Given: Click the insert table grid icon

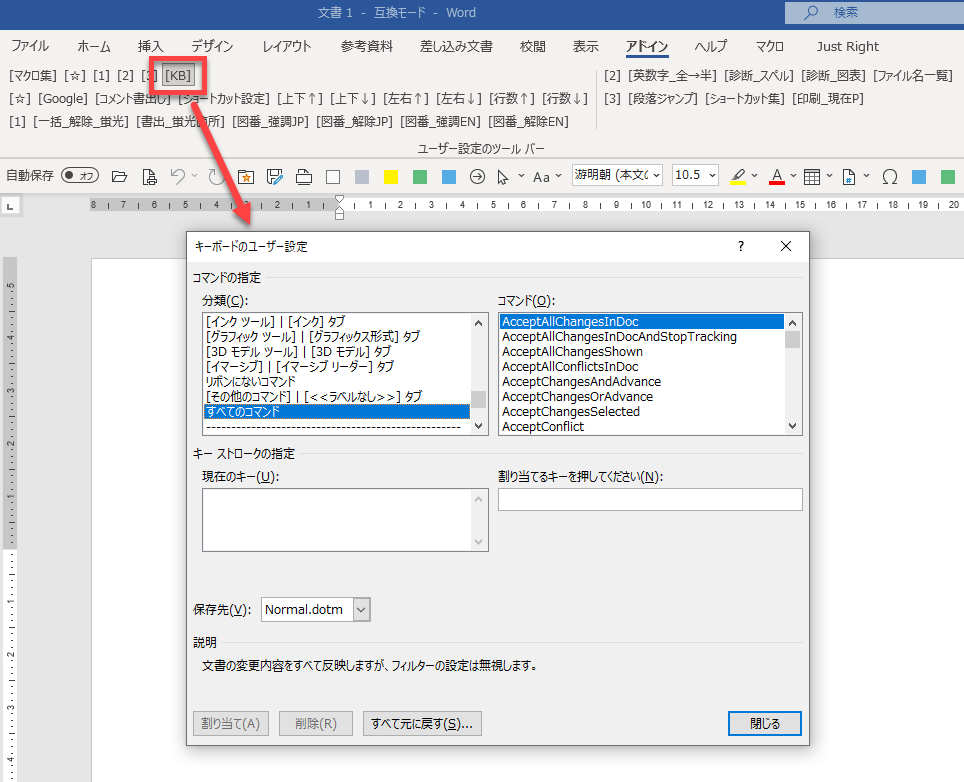Looking at the screenshot, I should 812,176.
